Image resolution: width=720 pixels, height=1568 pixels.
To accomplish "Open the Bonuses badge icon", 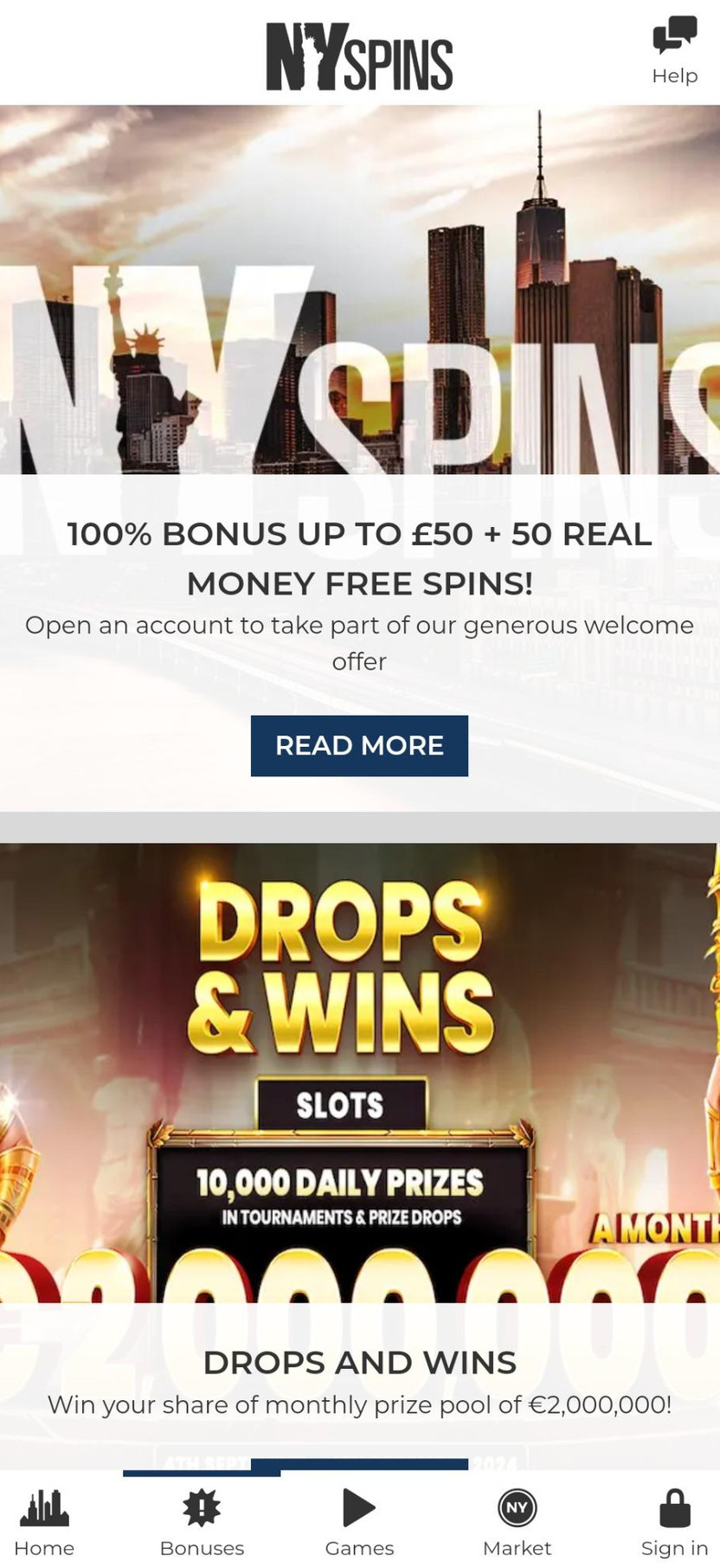I will (202, 1508).
